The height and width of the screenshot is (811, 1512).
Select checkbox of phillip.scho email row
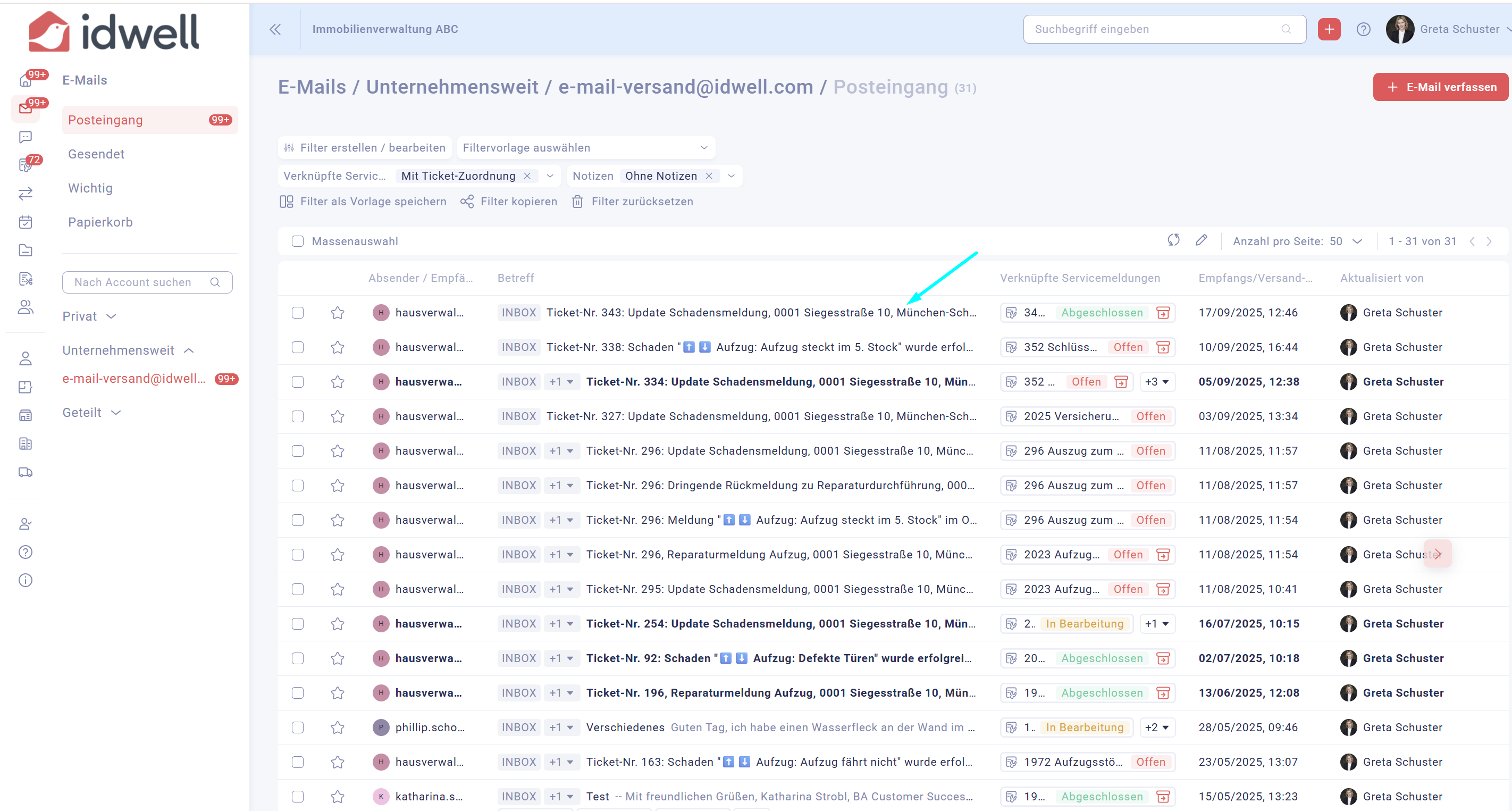298,728
